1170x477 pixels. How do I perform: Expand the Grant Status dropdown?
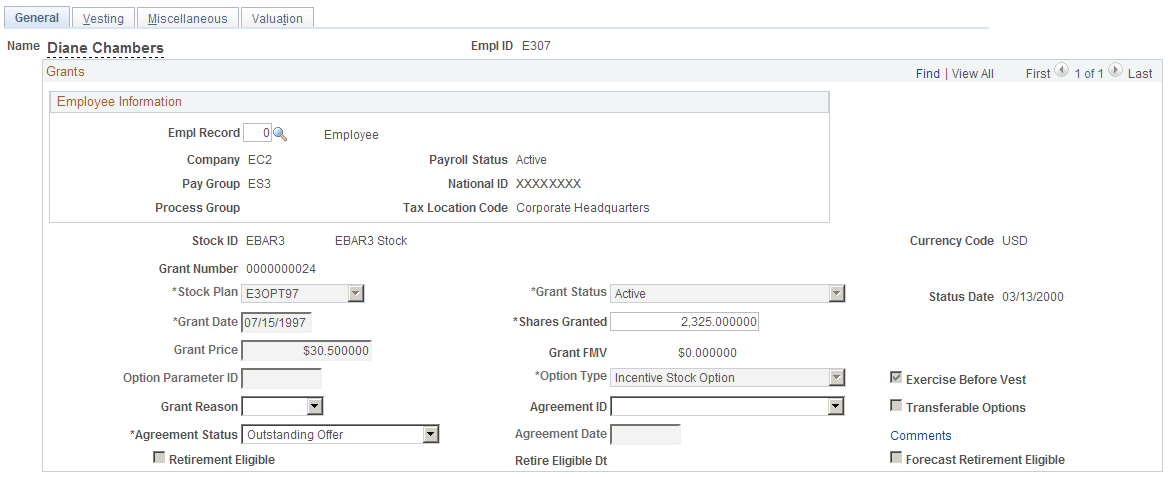[x=837, y=293]
